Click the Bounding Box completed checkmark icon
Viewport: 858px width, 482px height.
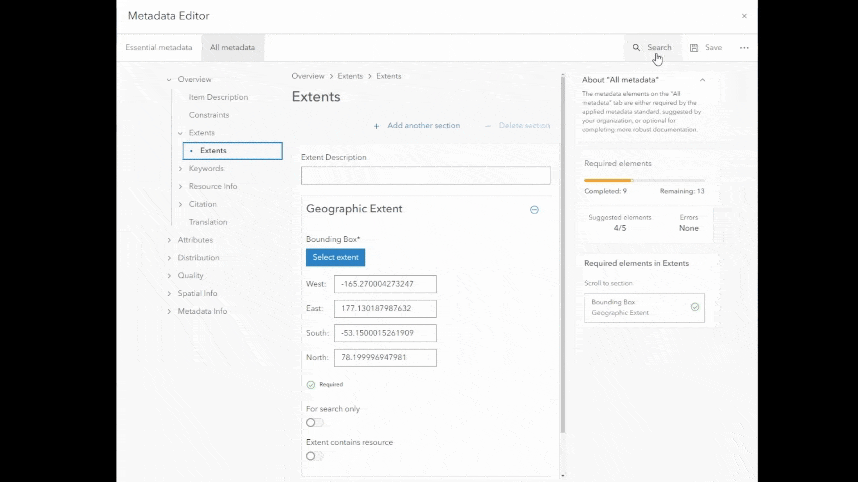695,307
